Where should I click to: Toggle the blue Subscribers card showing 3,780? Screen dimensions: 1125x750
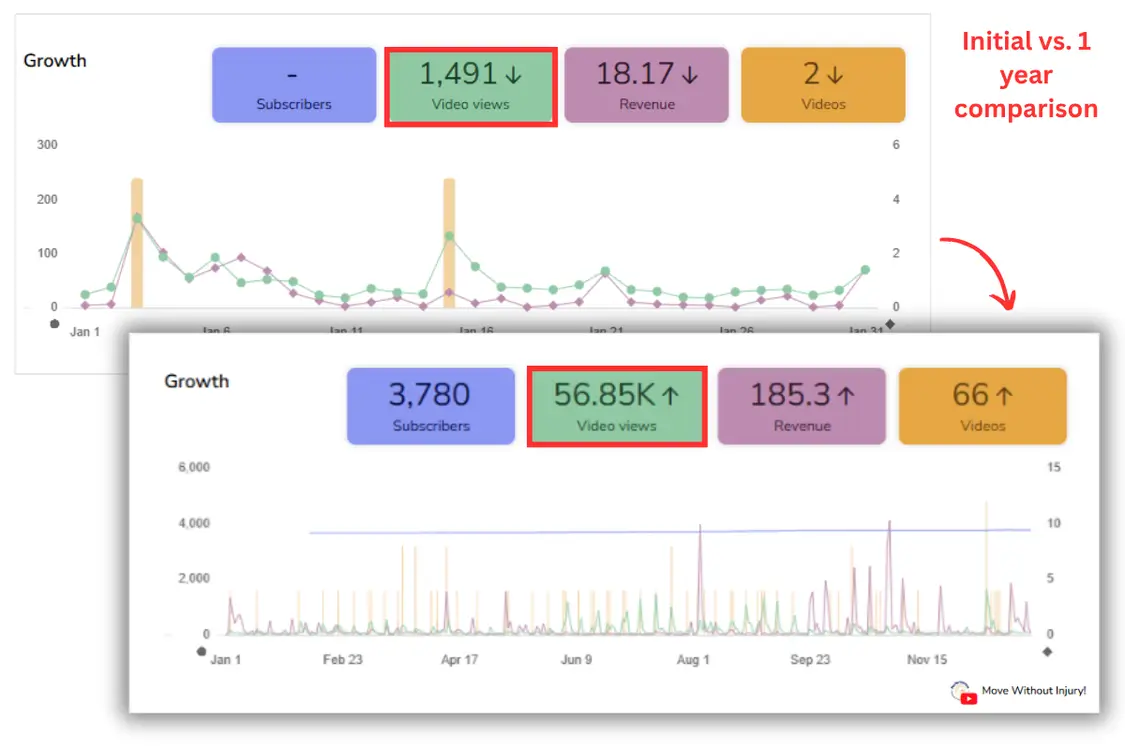[x=430, y=406]
